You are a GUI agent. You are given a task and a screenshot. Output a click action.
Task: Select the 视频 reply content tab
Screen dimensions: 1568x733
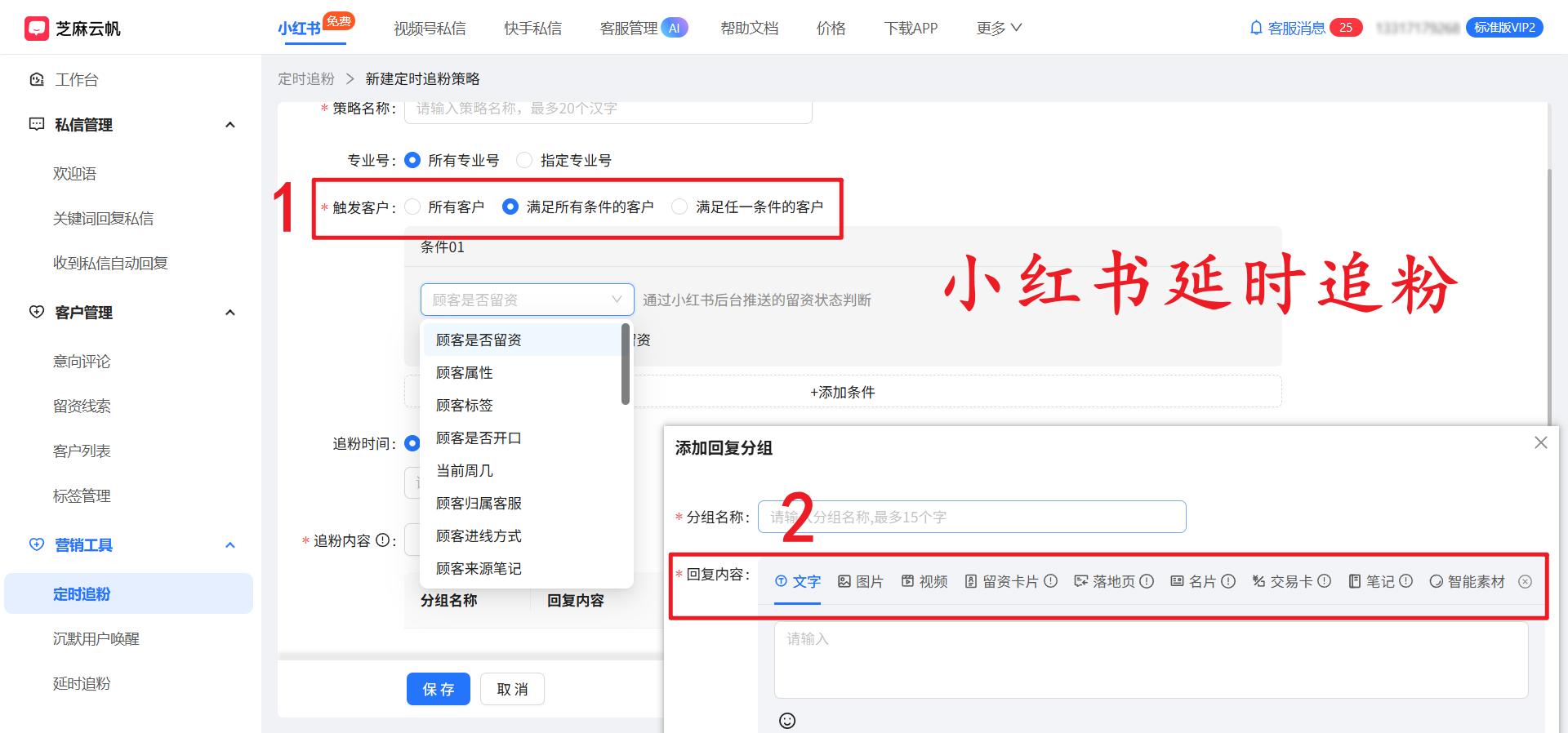point(924,581)
